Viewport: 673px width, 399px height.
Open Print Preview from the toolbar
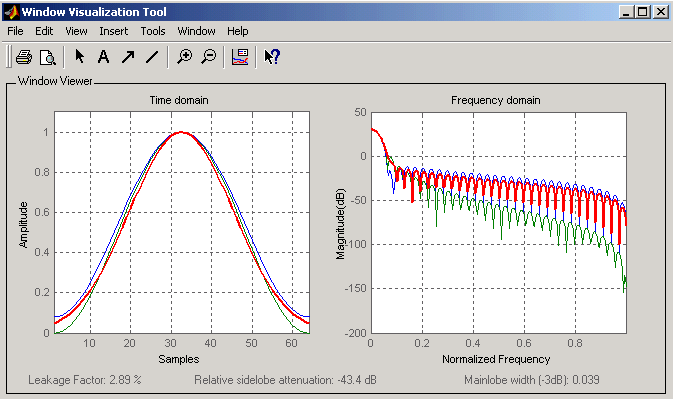(x=47, y=57)
